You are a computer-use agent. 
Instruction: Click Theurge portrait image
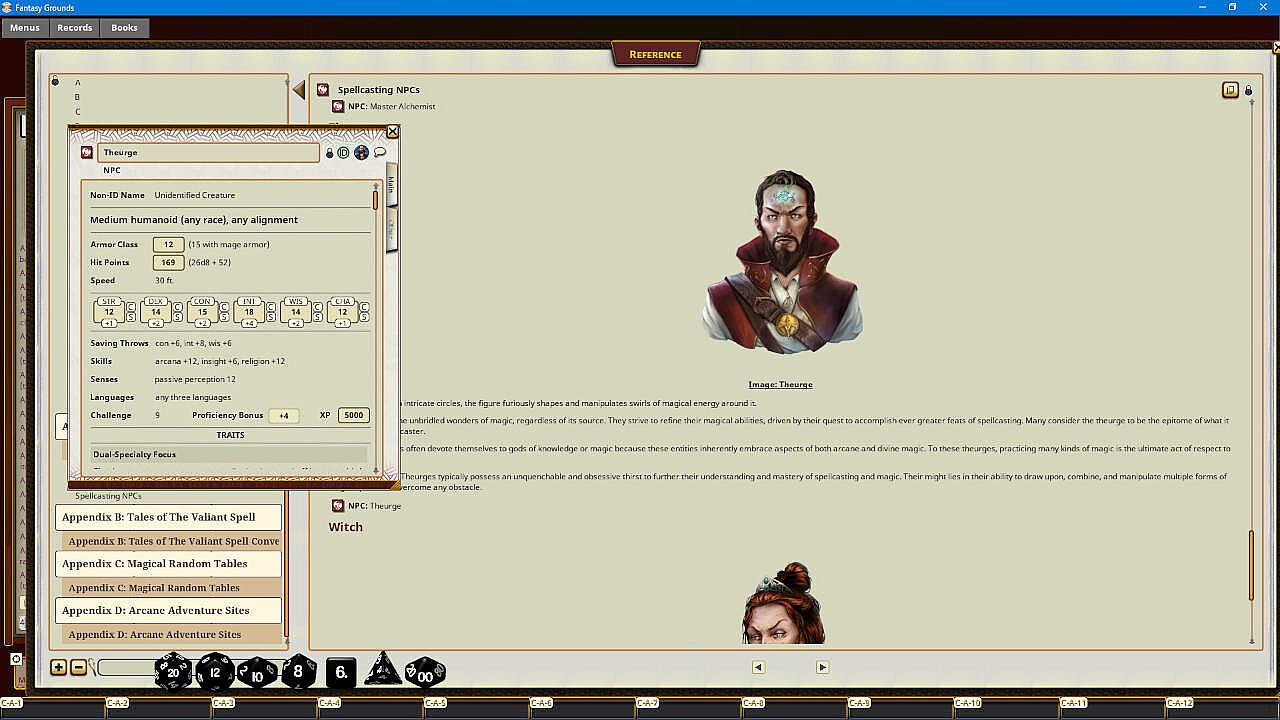pyautogui.click(x=782, y=262)
